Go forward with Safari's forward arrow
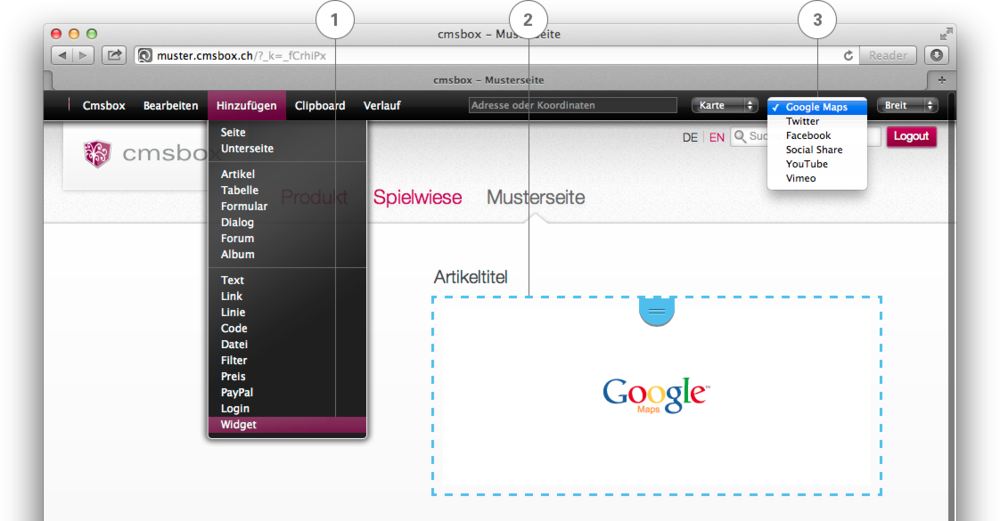Screen dimensions: 1000x521 pos(83,55)
